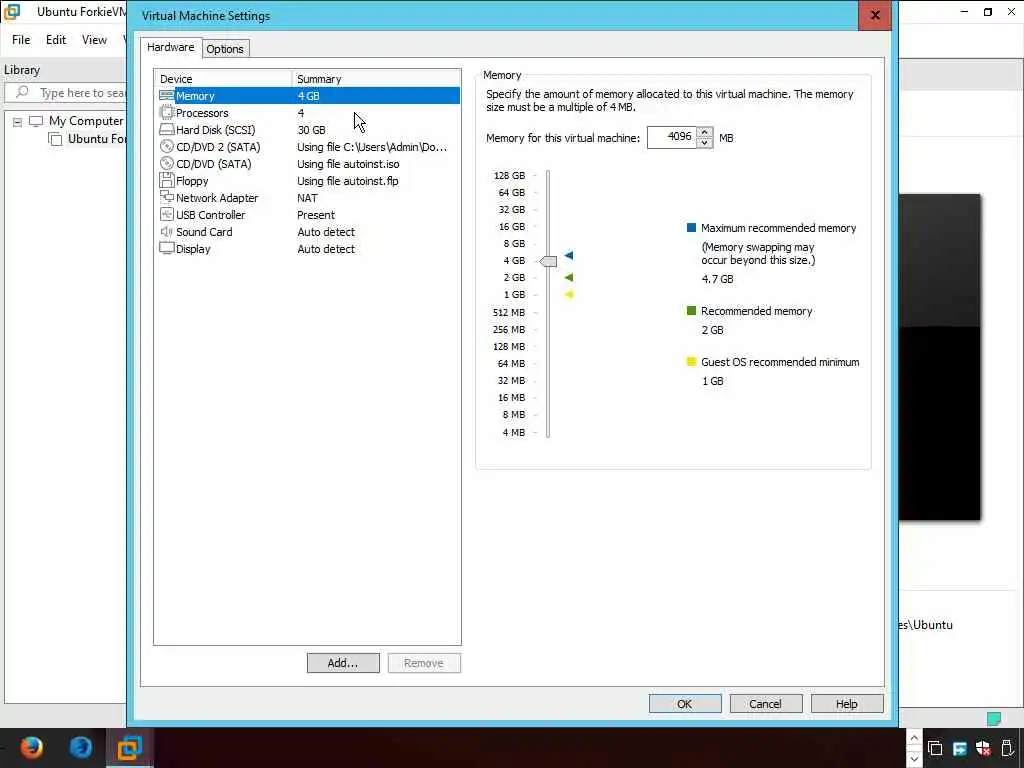Click the VMware Workstation taskbar icon
This screenshot has height=768, width=1024.
coord(129,748)
